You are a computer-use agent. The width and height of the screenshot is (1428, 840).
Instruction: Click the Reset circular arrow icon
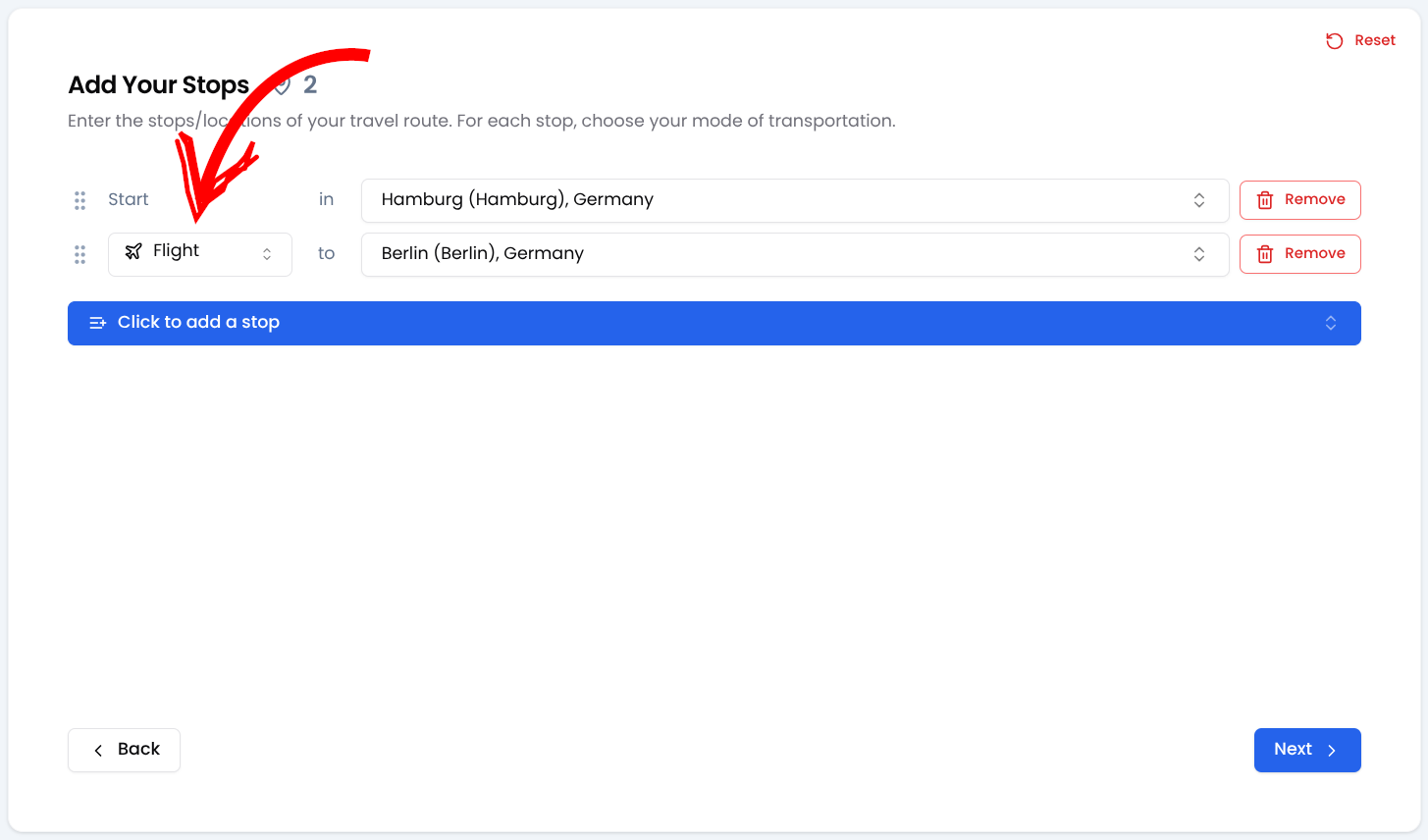click(x=1334, y=41)
